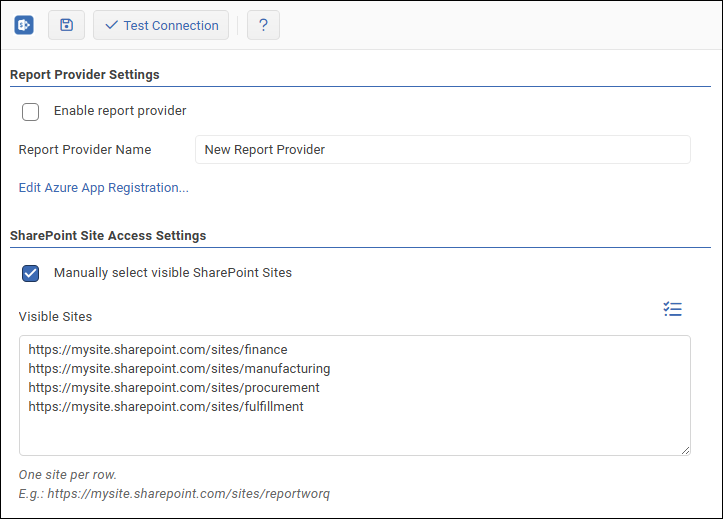
Task: Place cursor on the fulfillment site URL
Action: pyautogui.click(x=166, y=407)
